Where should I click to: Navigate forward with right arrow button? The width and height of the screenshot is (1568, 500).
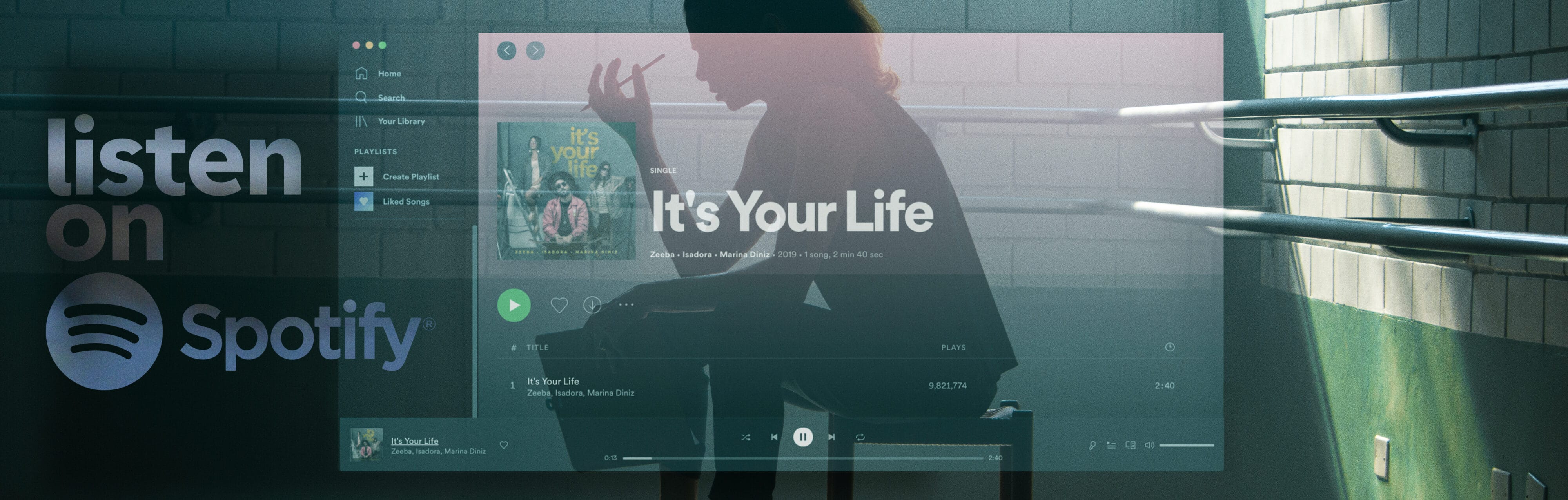[x=535, y=51]
